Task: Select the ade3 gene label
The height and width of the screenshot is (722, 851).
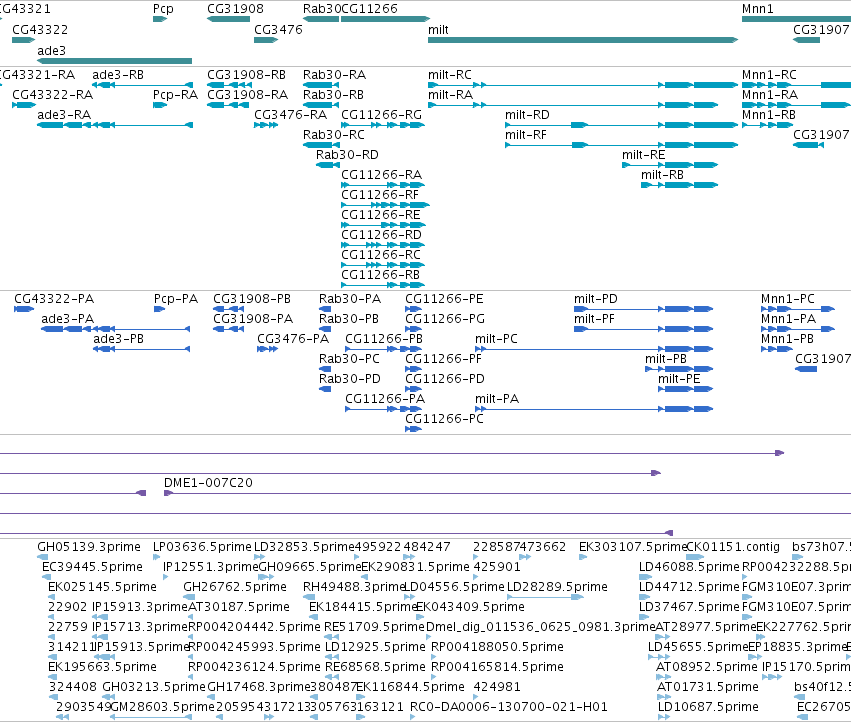Action: pyautogui.click(x=51, y=50)
